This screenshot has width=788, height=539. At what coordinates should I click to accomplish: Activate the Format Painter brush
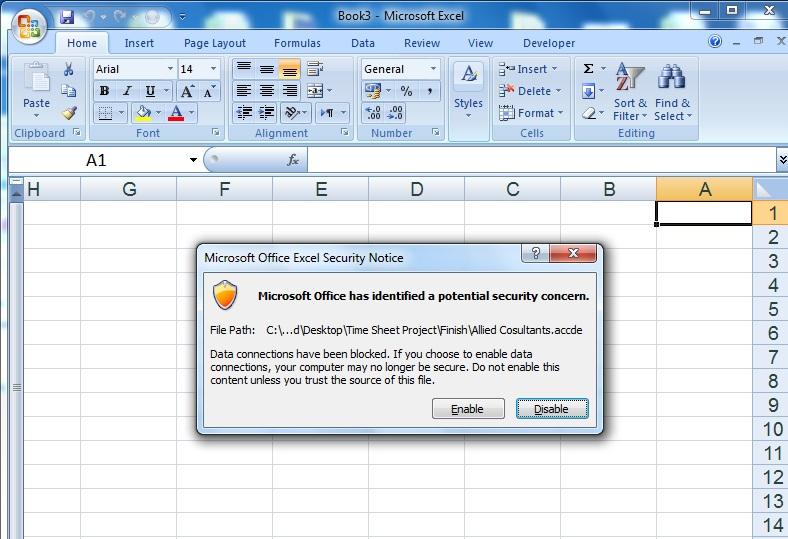pyautogui.click(x=69, y=113)
